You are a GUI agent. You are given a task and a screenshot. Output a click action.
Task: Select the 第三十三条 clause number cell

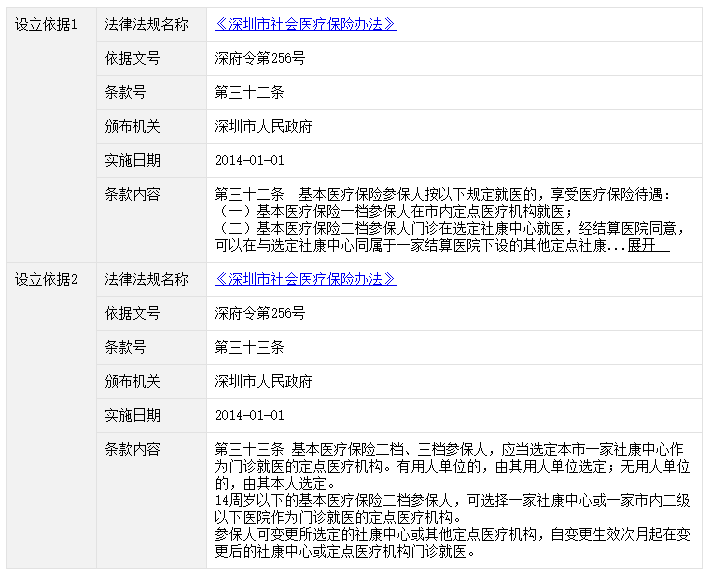pos(250,347)
